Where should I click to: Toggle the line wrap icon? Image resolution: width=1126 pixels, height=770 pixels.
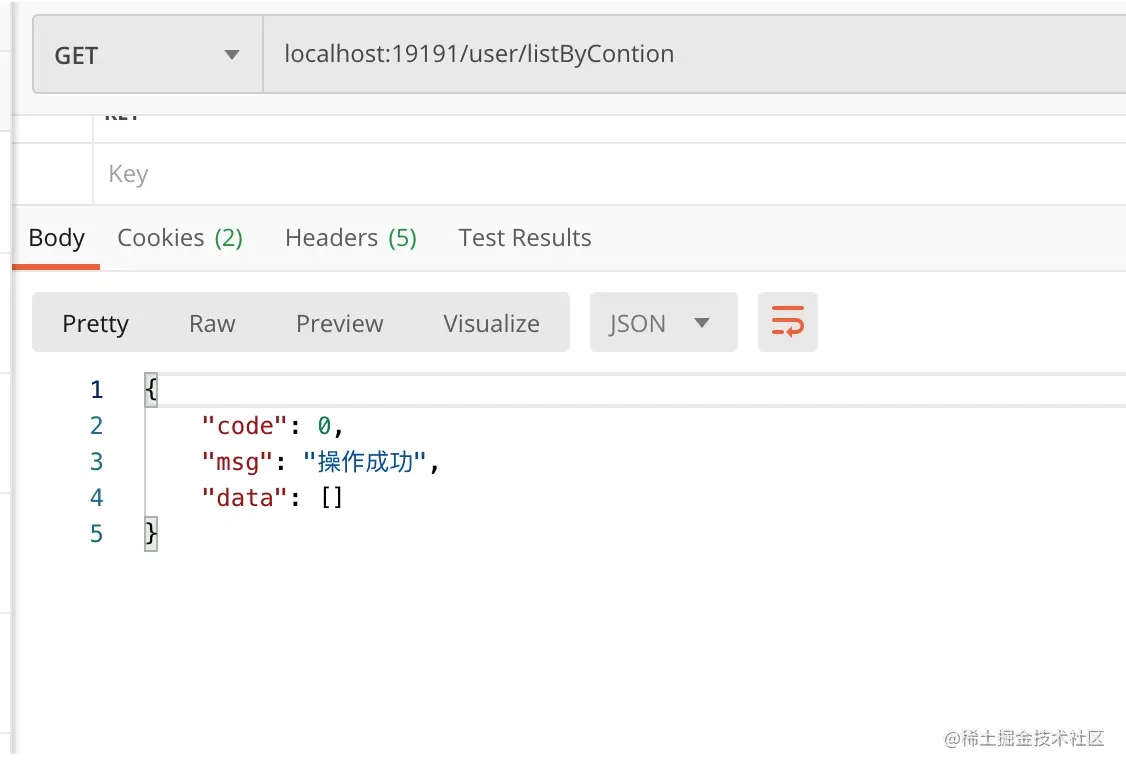(788, 322)
